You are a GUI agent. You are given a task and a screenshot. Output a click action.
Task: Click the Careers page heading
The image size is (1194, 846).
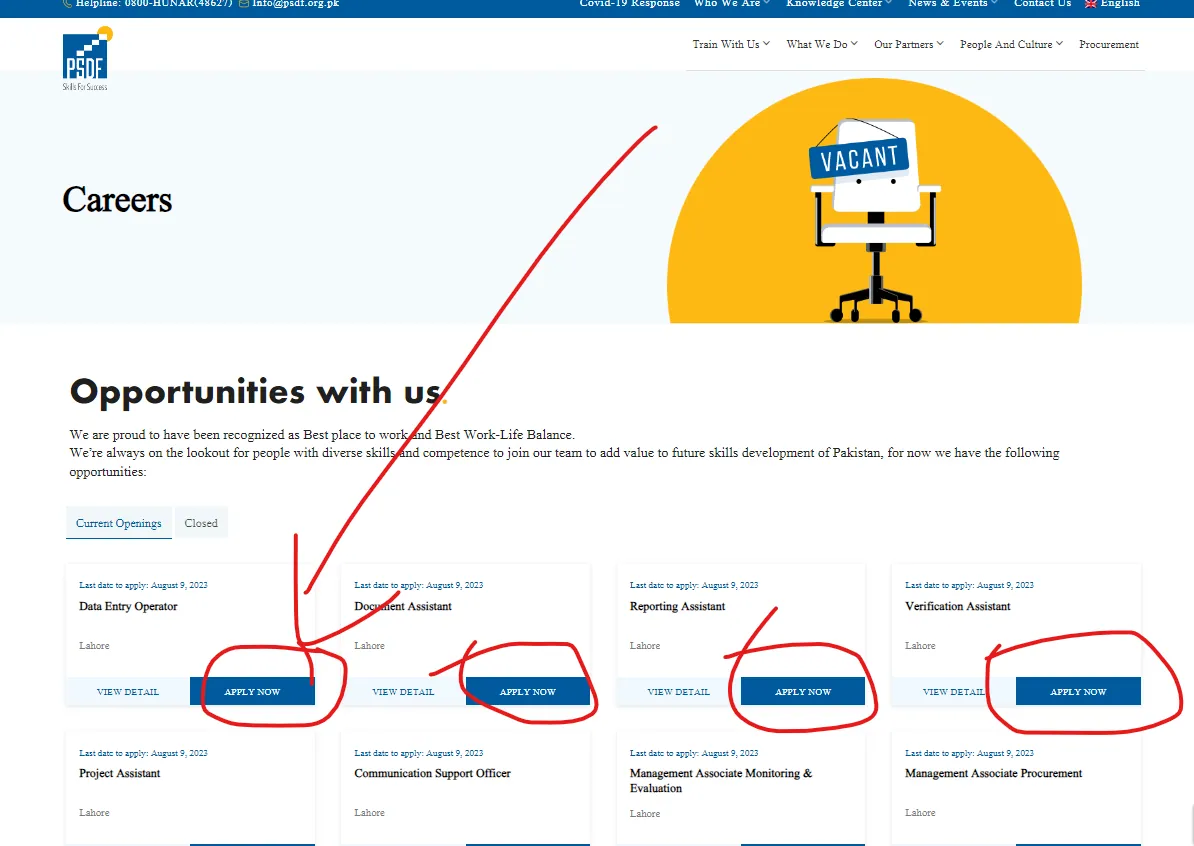(117, 200)
